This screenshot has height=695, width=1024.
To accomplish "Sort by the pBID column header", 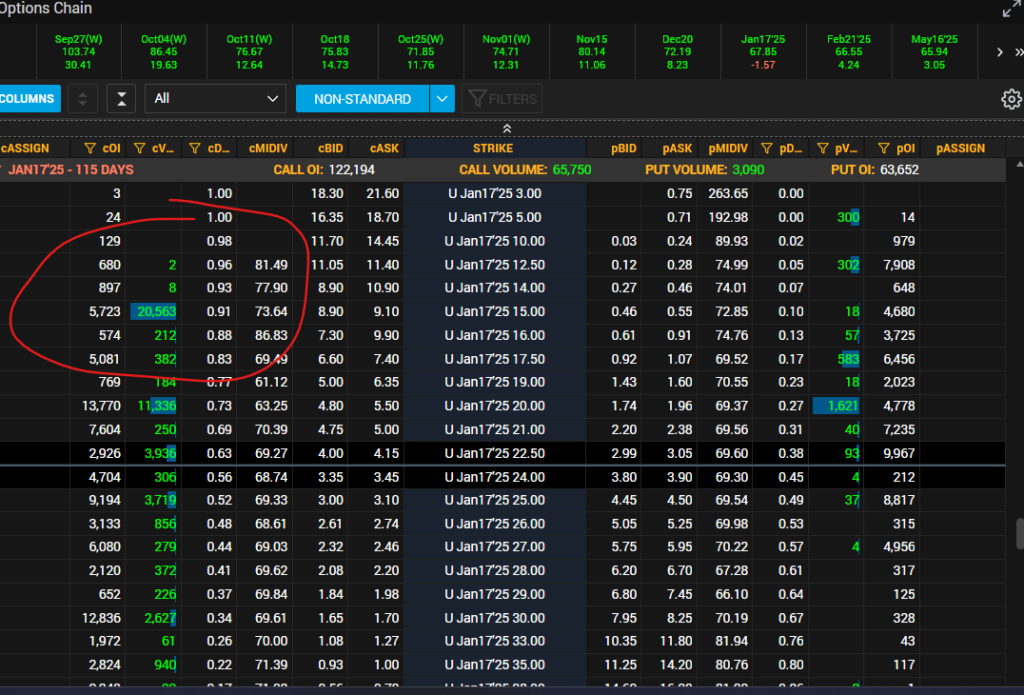I will coord(624,148).
